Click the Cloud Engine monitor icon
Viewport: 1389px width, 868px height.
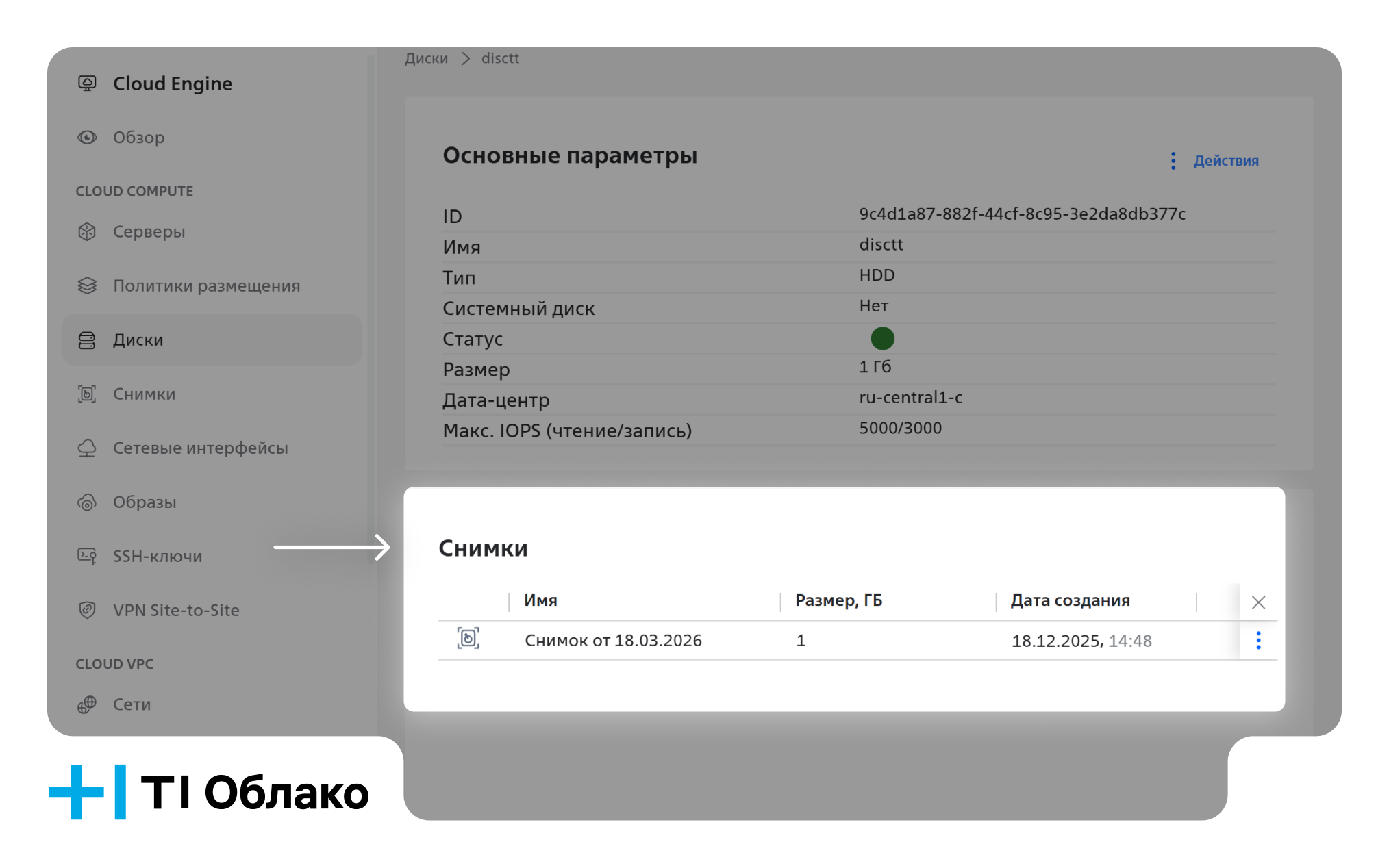click(87, 84)
